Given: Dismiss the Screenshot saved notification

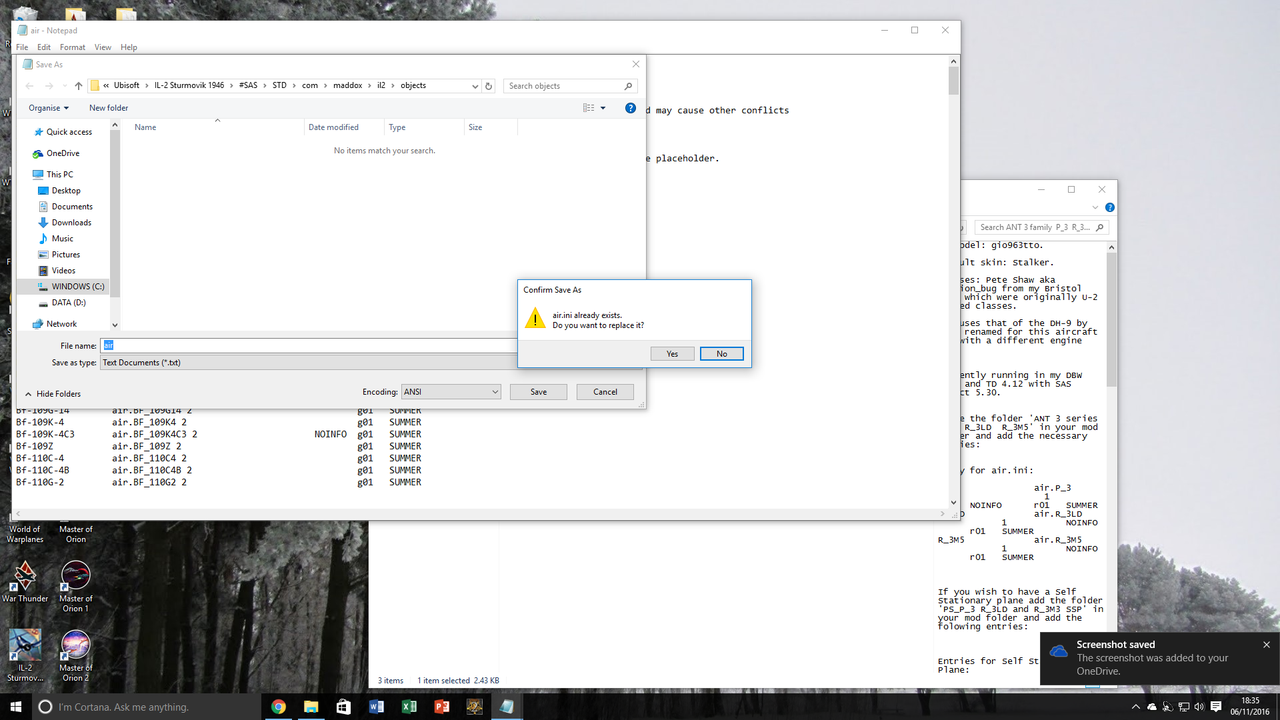Looking at the screenshot, I should [1266, 645].
